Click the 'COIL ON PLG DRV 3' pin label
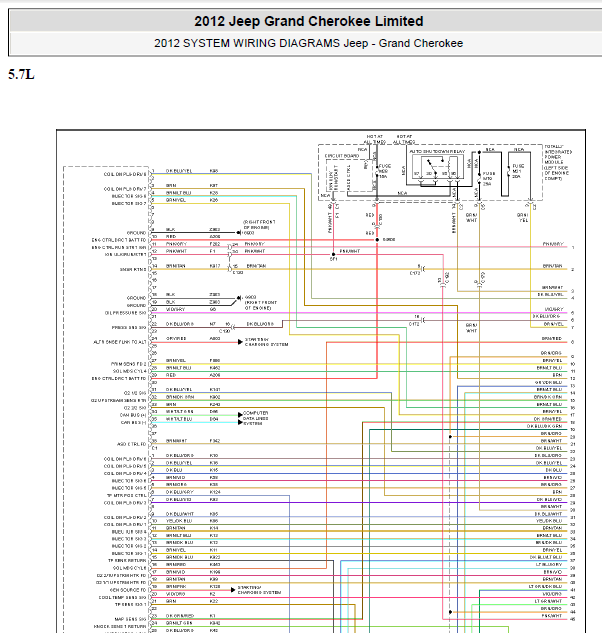This screenshot has width=602, height=633. click(125, 503)
